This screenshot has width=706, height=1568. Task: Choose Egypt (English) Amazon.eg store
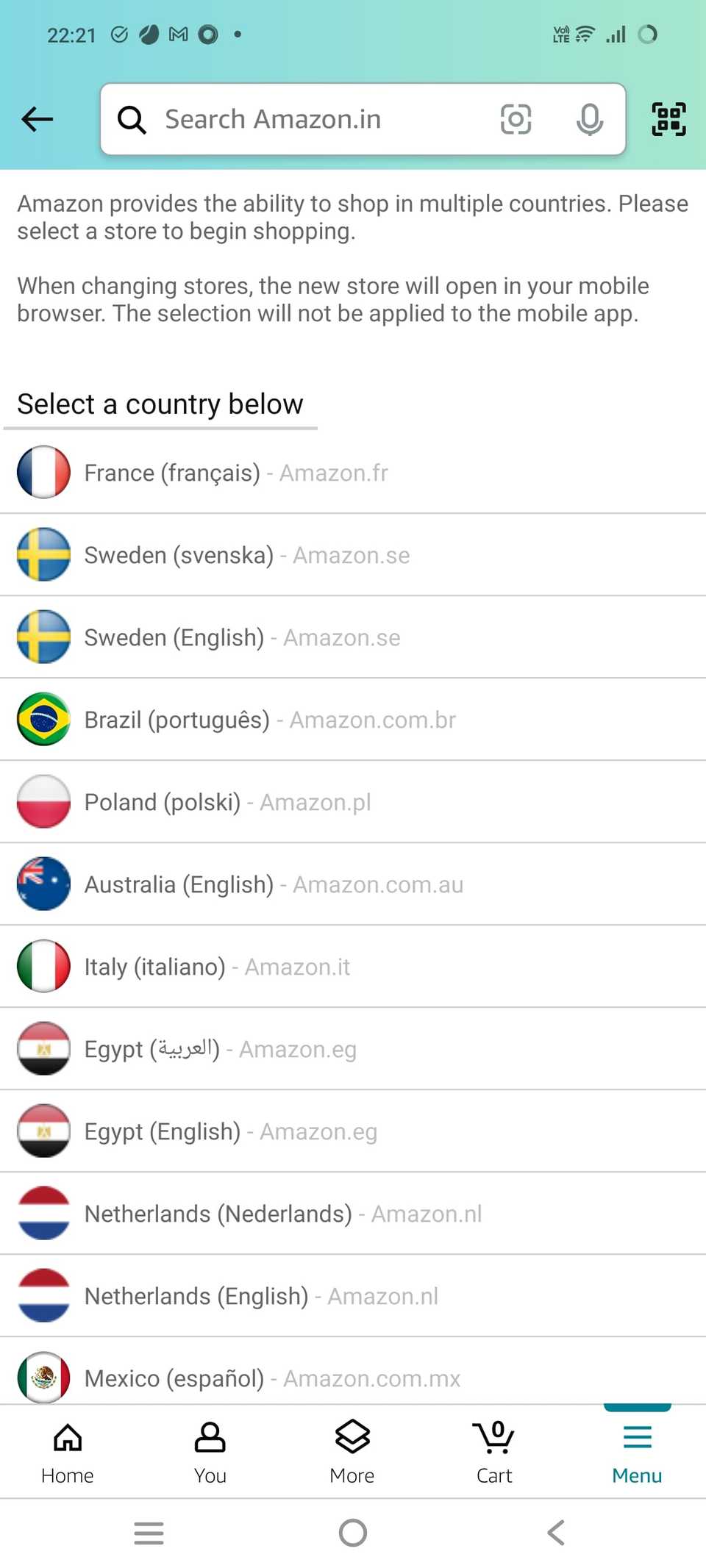pos(230,1131)
